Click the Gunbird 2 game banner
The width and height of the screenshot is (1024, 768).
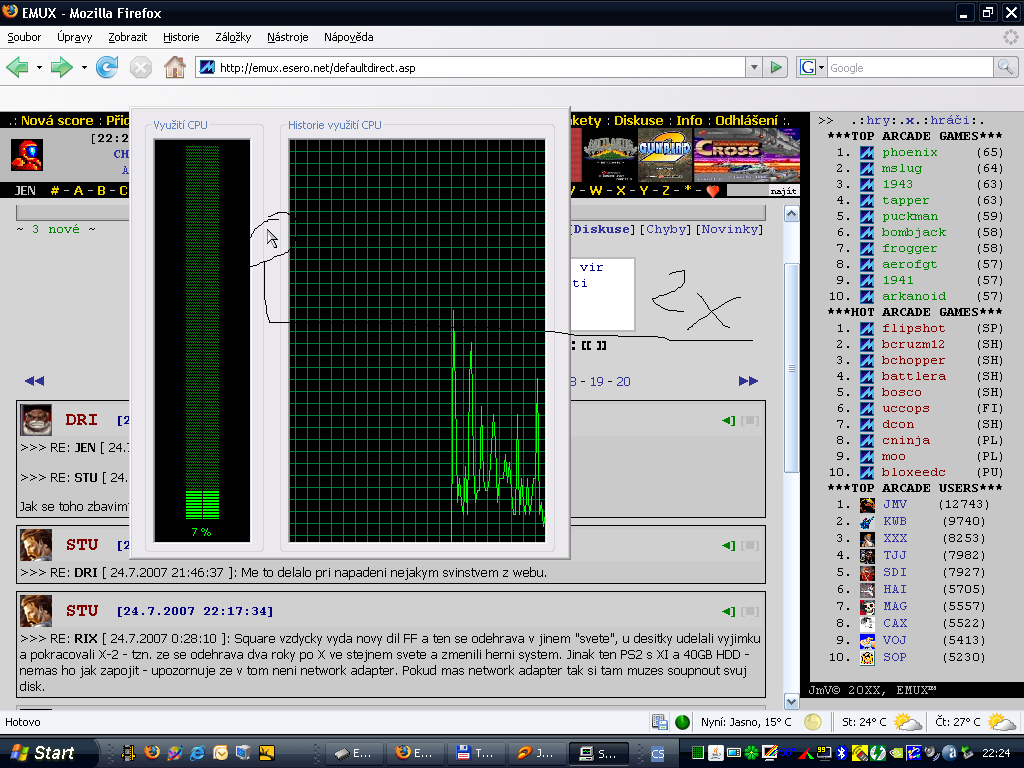tap(665, 155)
